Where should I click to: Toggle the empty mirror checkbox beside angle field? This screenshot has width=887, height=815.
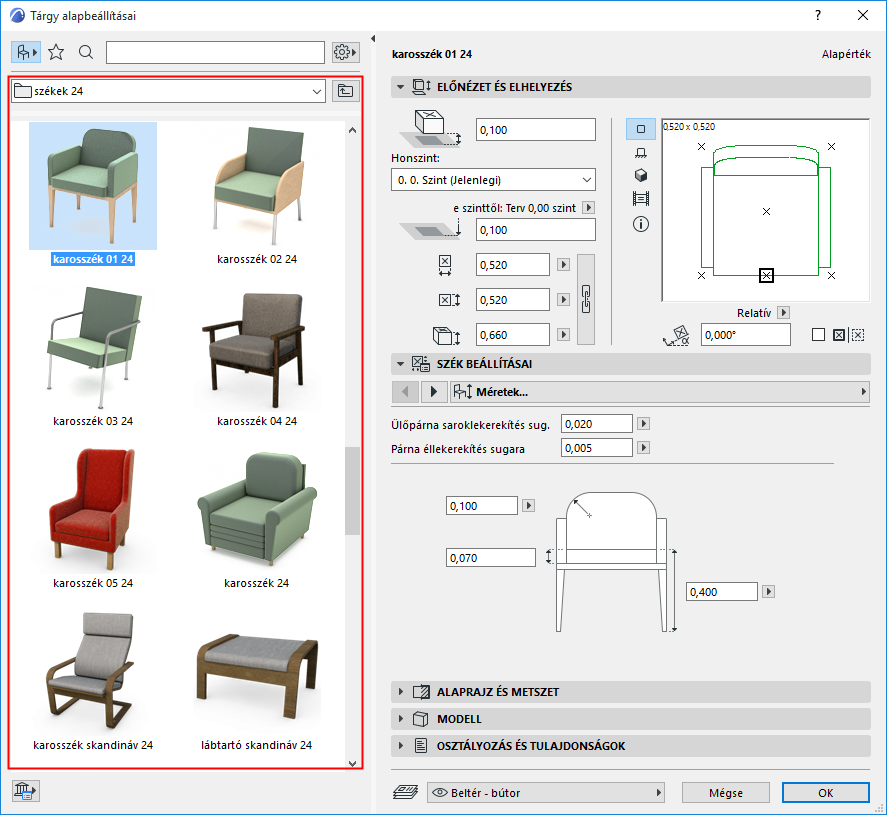coord(818,335)
